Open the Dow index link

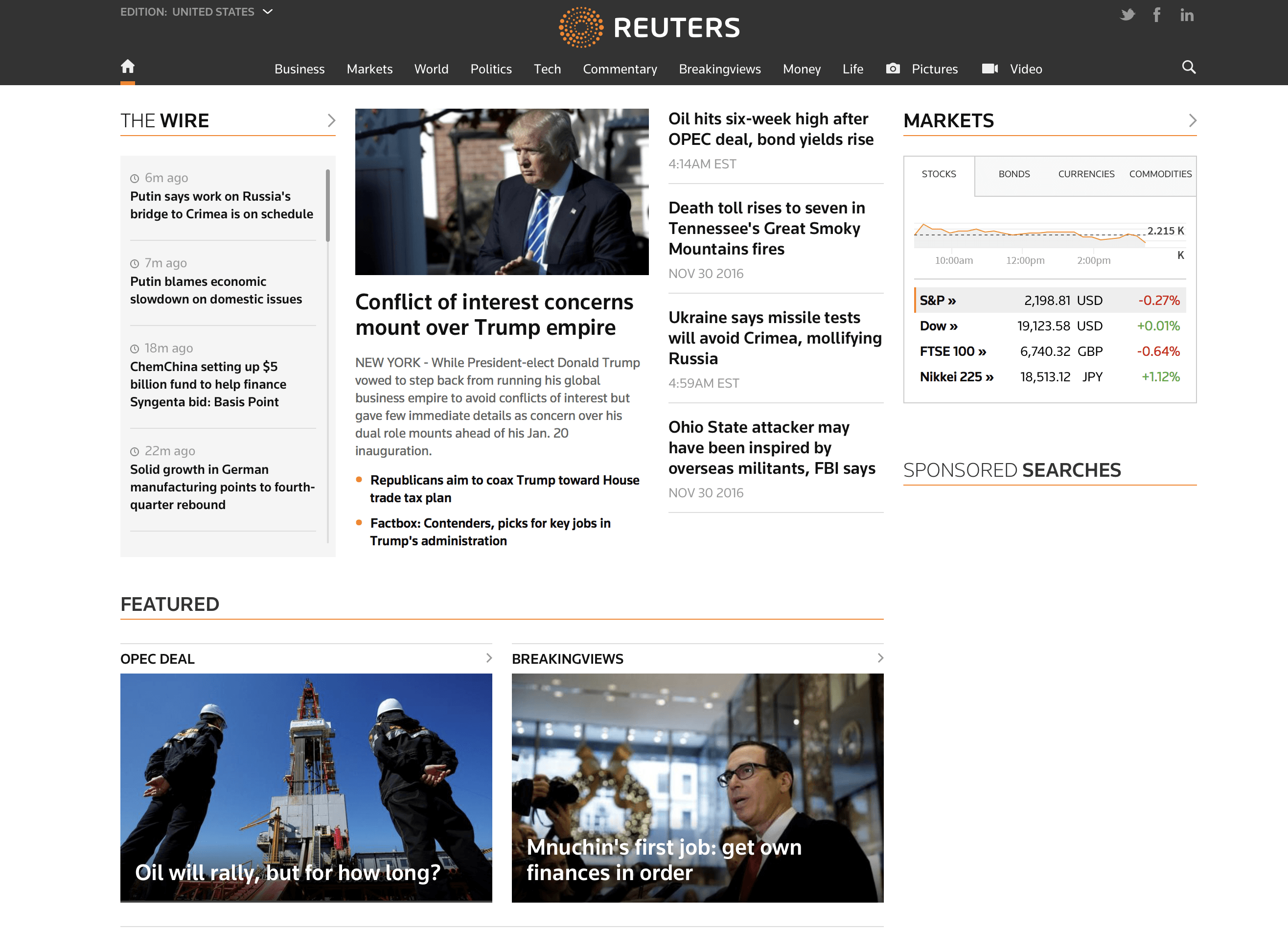pyautogui.click(x=939, y=326)
